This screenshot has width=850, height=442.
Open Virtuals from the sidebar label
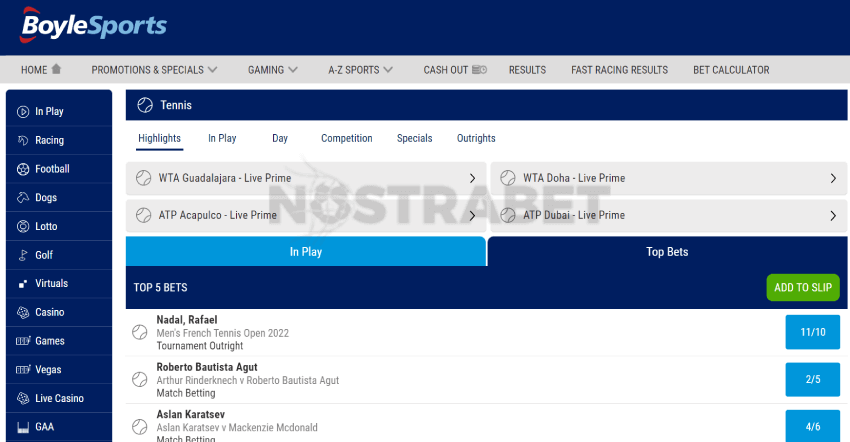(x=51, y=283)
